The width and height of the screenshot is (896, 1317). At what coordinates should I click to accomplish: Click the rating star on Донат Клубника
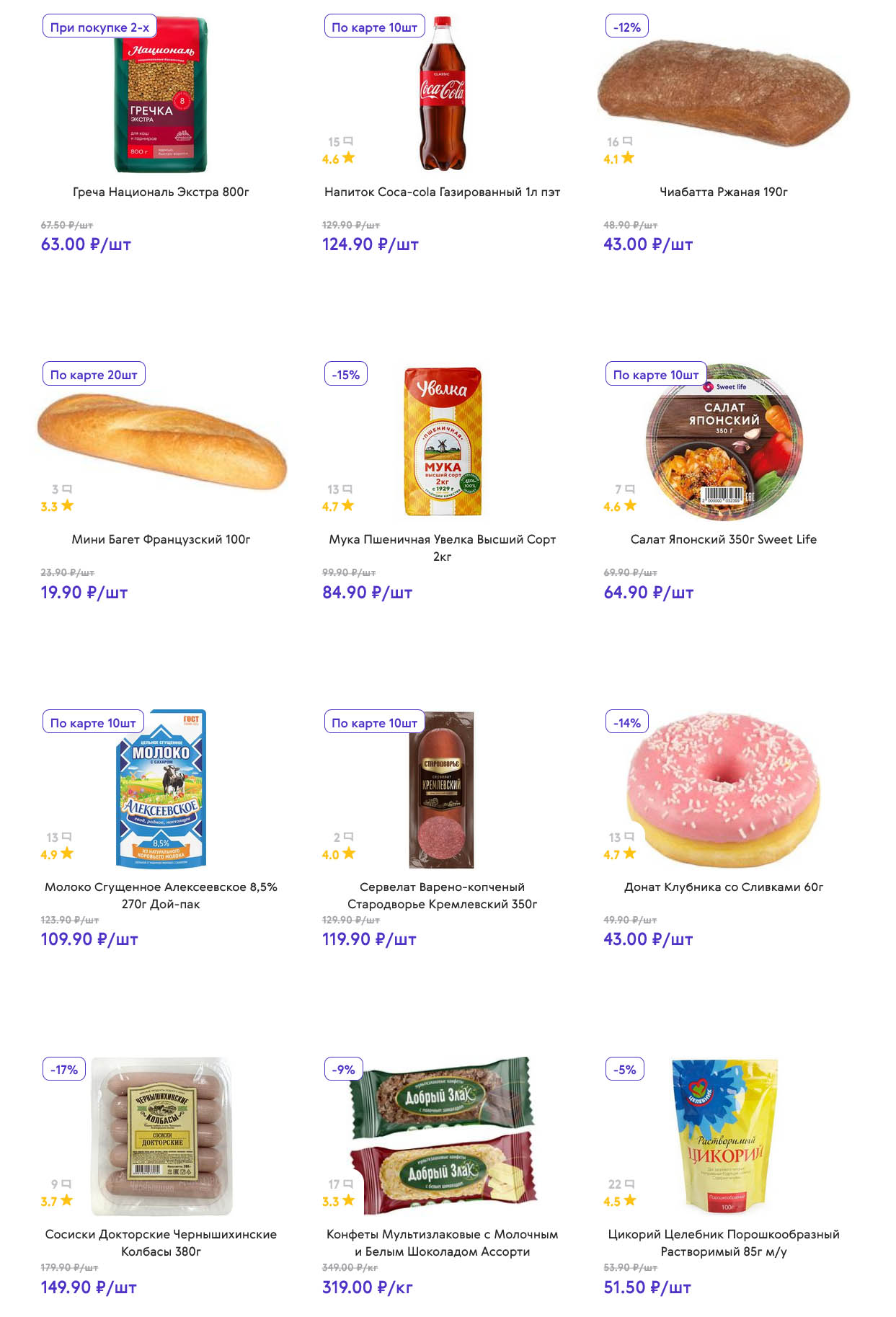(629, 853)
